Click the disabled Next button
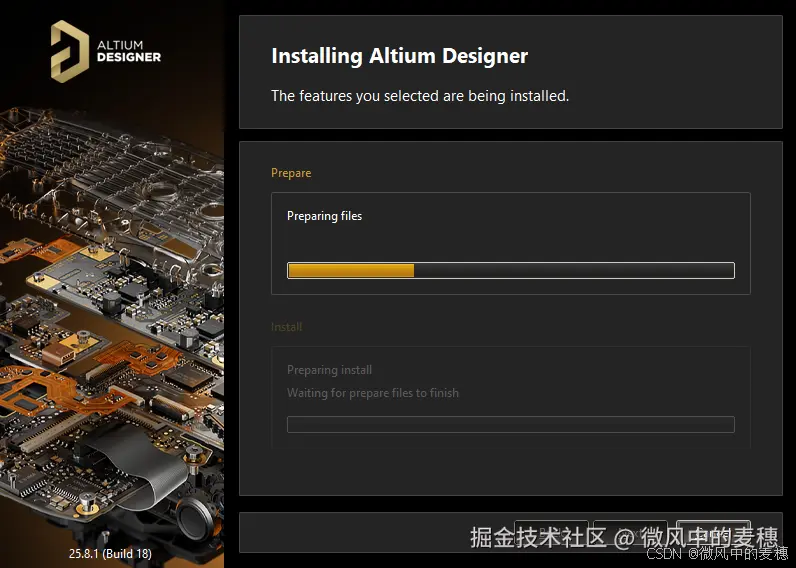The image size is (796, 568). pyautogui.click(x=631, y=532)
